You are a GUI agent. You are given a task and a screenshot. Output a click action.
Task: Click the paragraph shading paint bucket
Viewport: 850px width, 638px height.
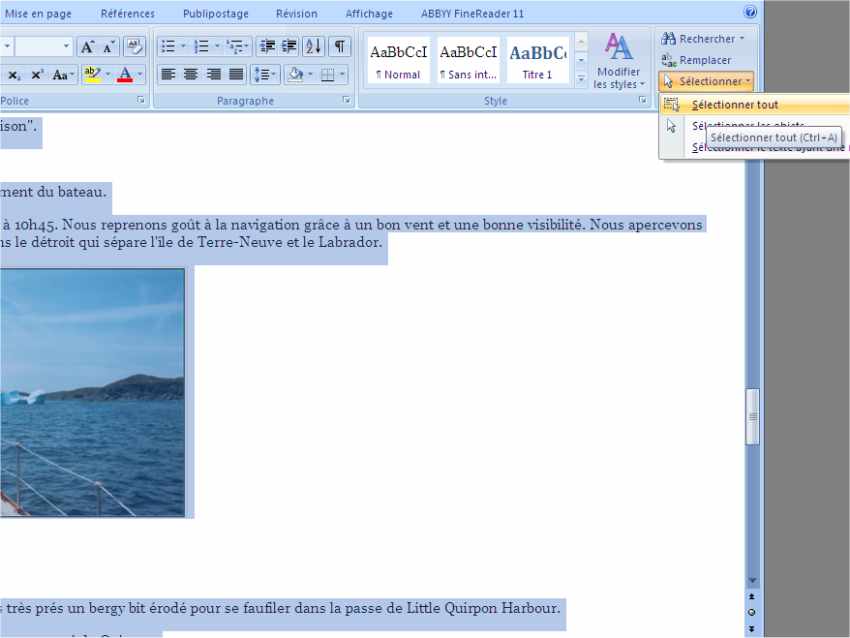click(x=295, y=75)
